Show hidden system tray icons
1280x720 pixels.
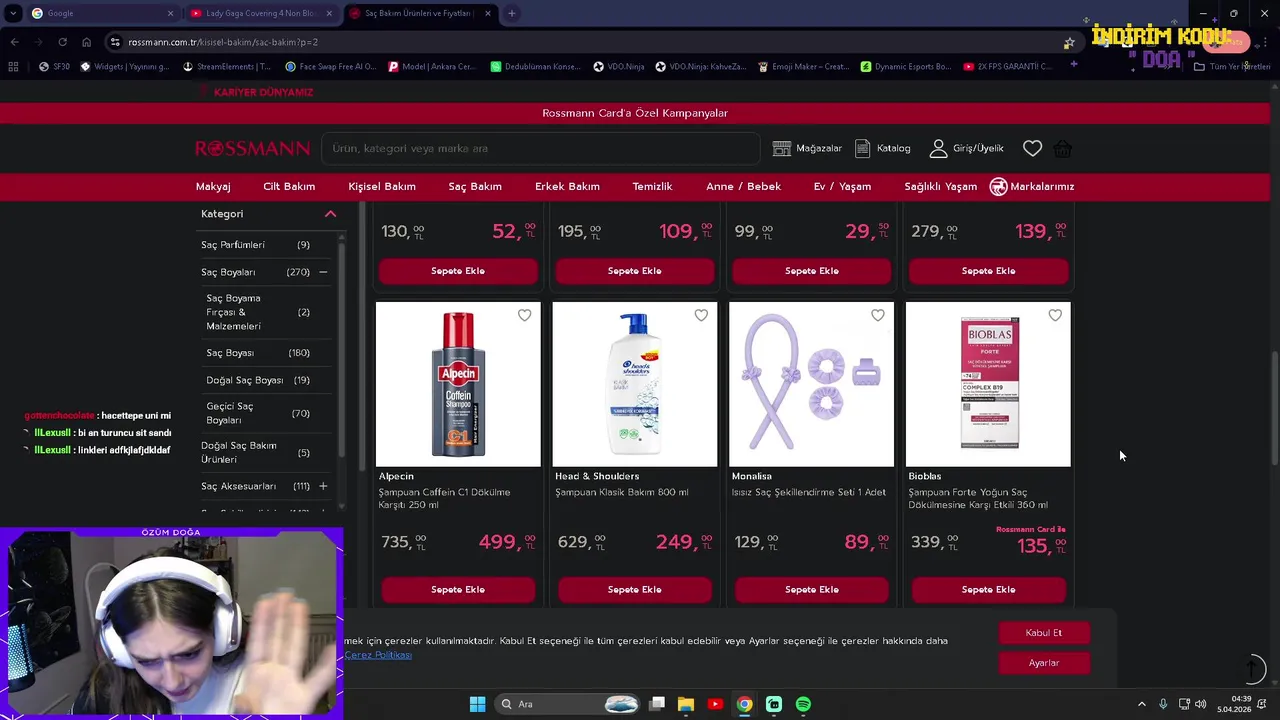[1142, 704]
